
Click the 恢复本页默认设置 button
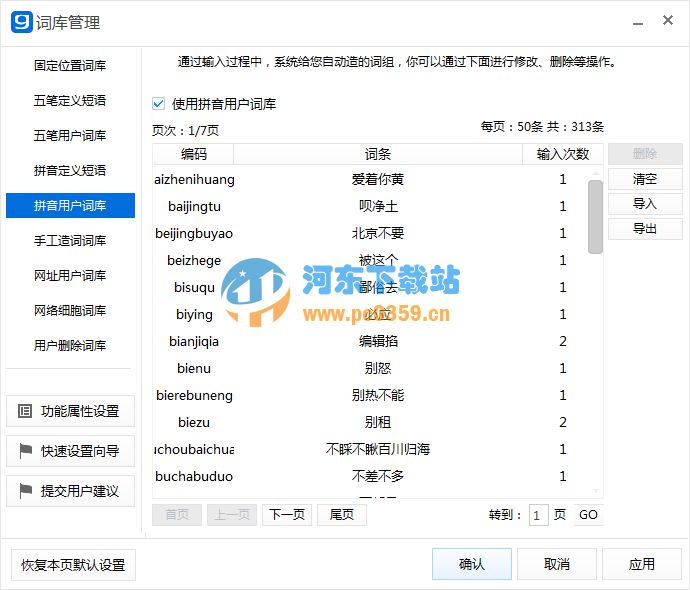(x=73, y=565)
